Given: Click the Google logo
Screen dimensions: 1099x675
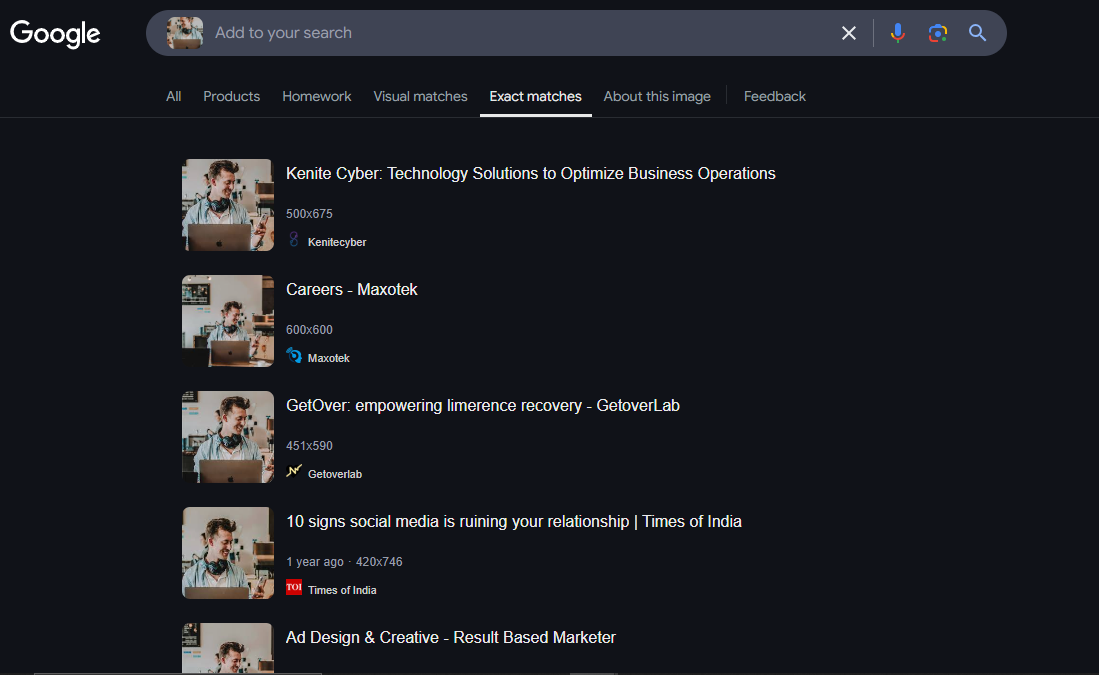Looking at the screenshot, I should point(55,33).
